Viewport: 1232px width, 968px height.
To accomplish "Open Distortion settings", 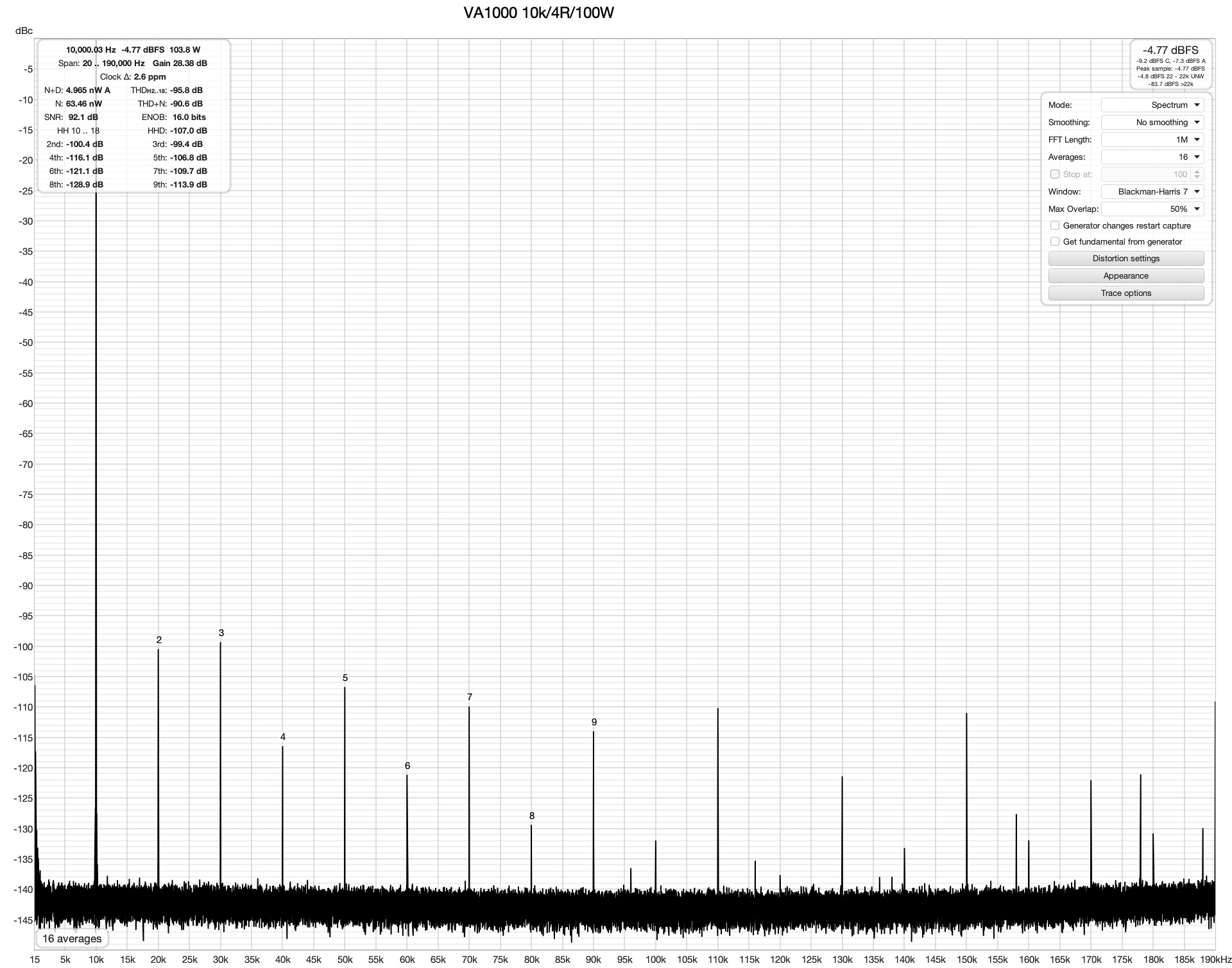I will pos(1125,259).
